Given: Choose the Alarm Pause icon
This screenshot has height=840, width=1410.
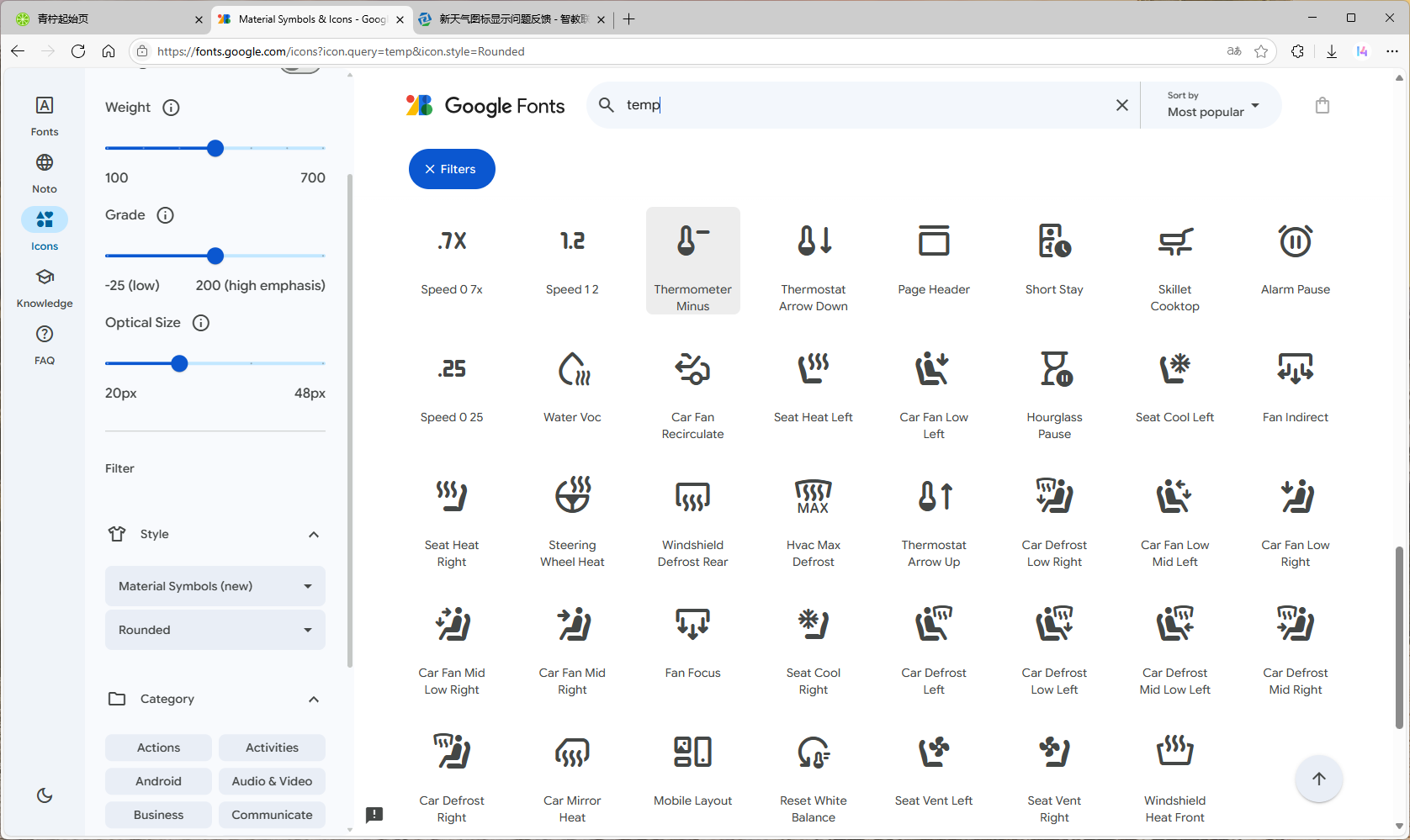Looking at the screenshot, I should click(1296, 261).
